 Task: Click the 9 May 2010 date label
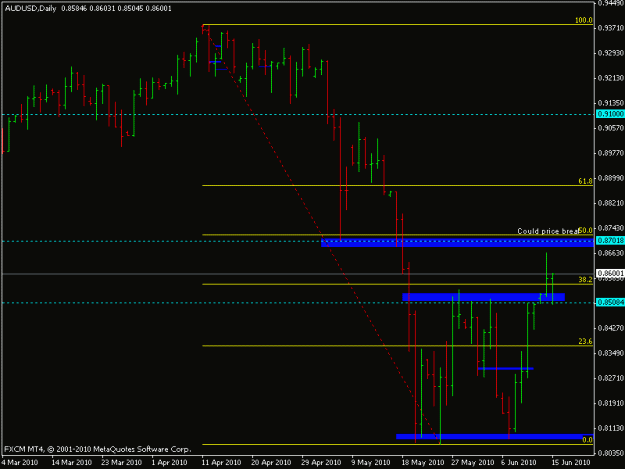(x=371, y=463)
